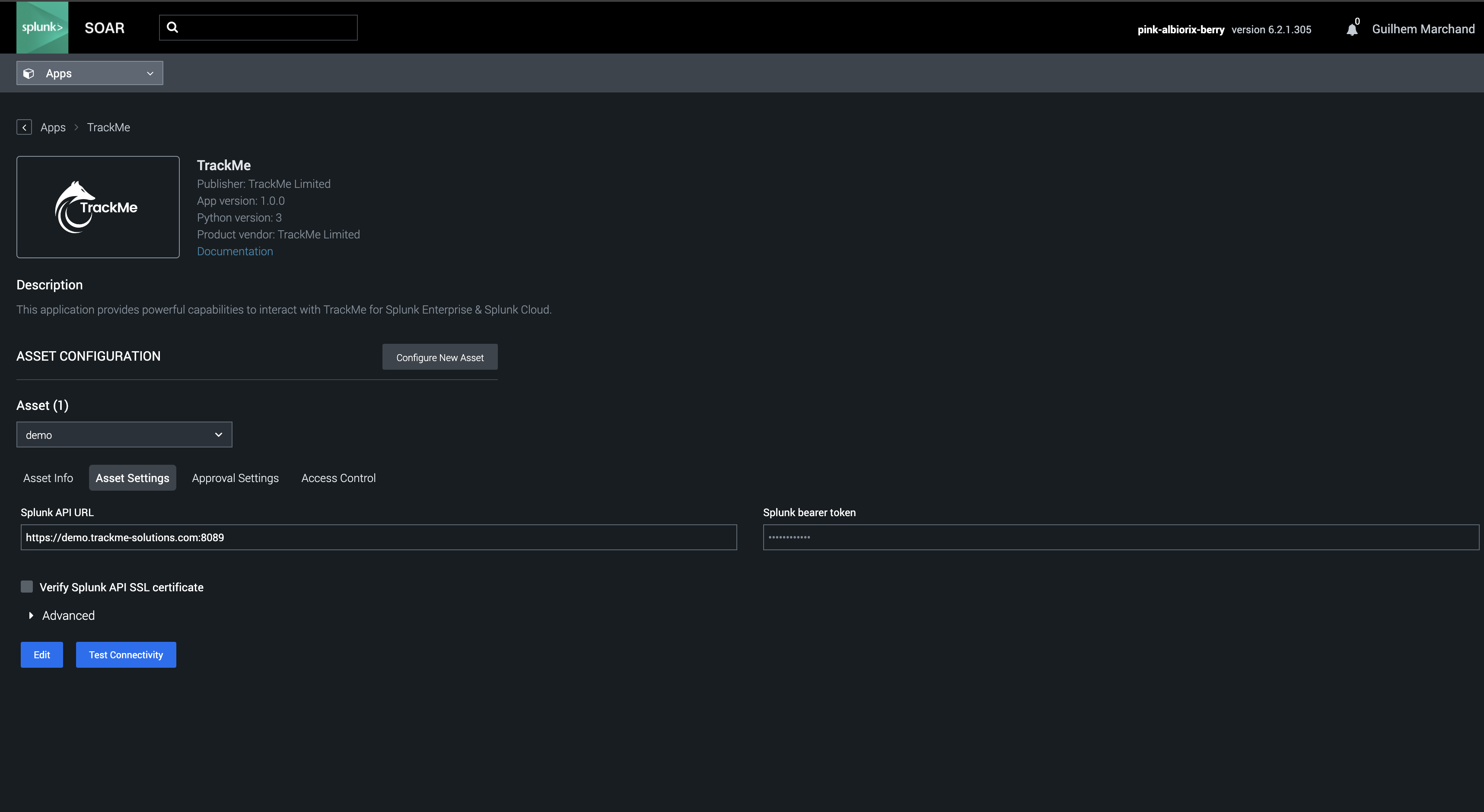
Task: Click the TrackMe breadcrumb item
Action: pos(108,127)
